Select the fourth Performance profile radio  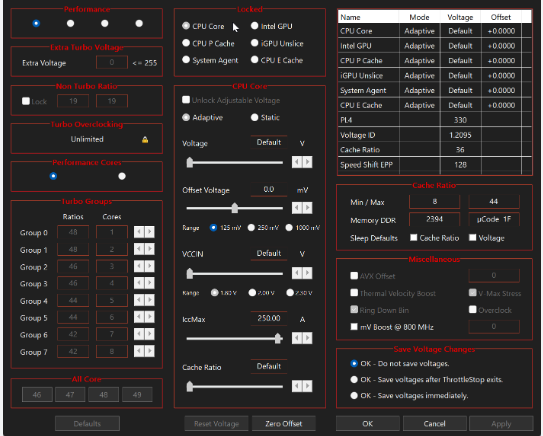(x=139, y=23)
